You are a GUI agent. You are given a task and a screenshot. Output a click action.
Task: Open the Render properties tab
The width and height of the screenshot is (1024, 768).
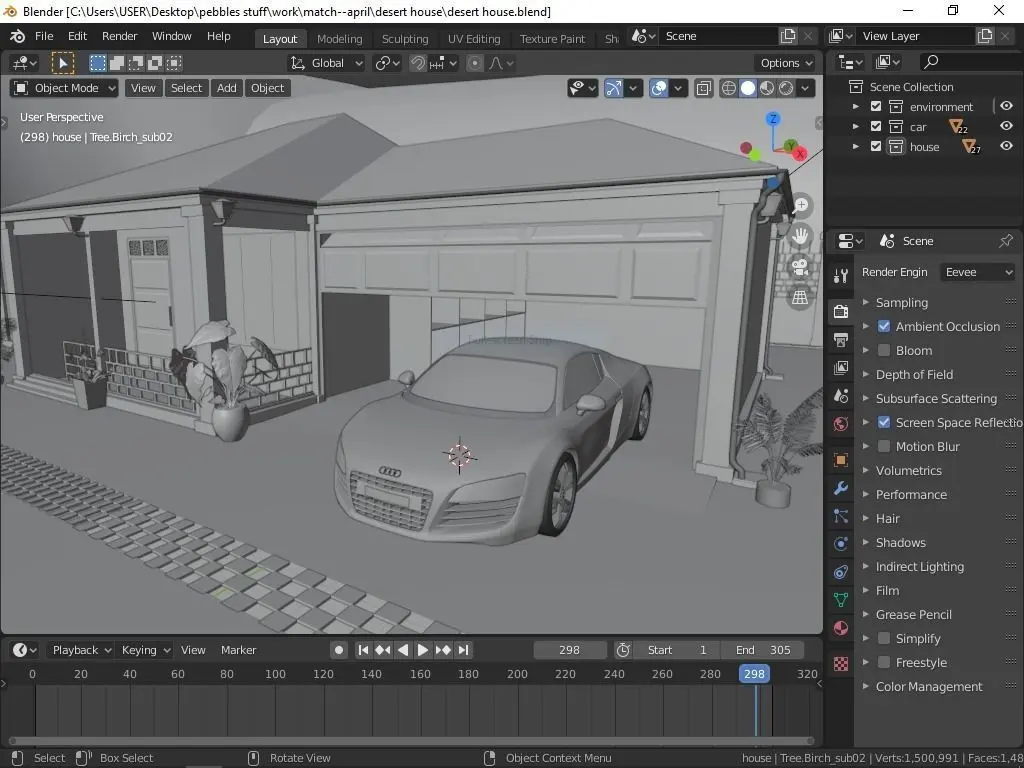click(841, 311)
